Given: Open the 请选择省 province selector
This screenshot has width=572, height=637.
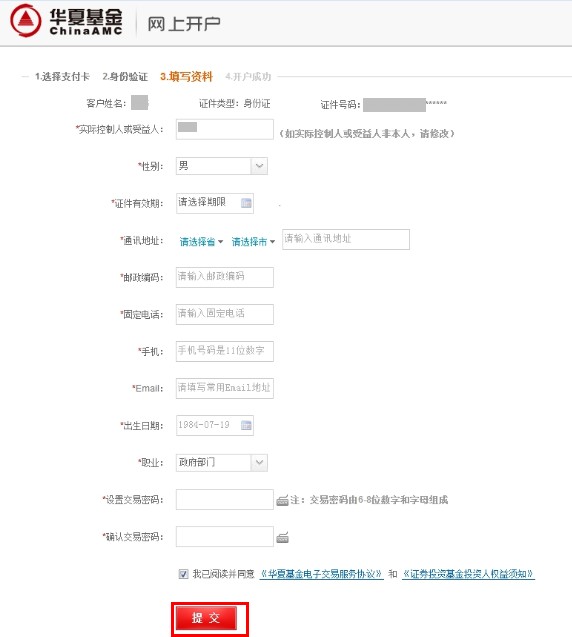Looking at the screenshot, I should click(x=202, y=242).
